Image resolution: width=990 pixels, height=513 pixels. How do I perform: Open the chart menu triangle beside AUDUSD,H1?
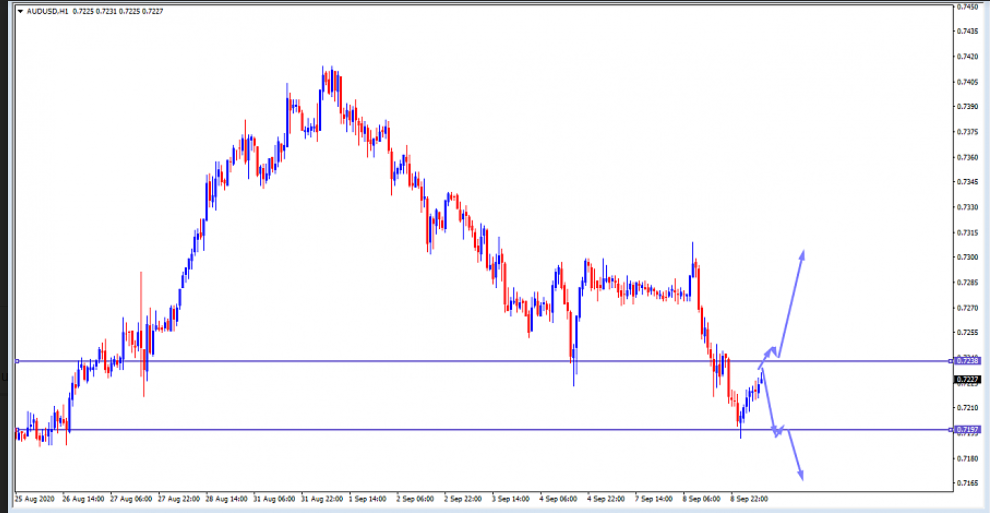21,11
